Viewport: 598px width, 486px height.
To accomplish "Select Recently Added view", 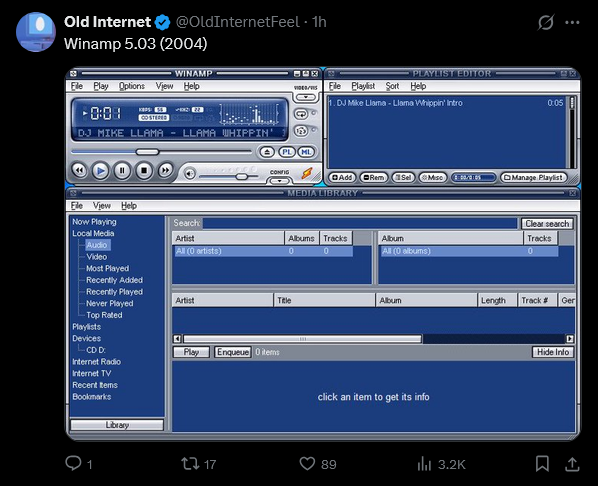I will click(114, 280).
